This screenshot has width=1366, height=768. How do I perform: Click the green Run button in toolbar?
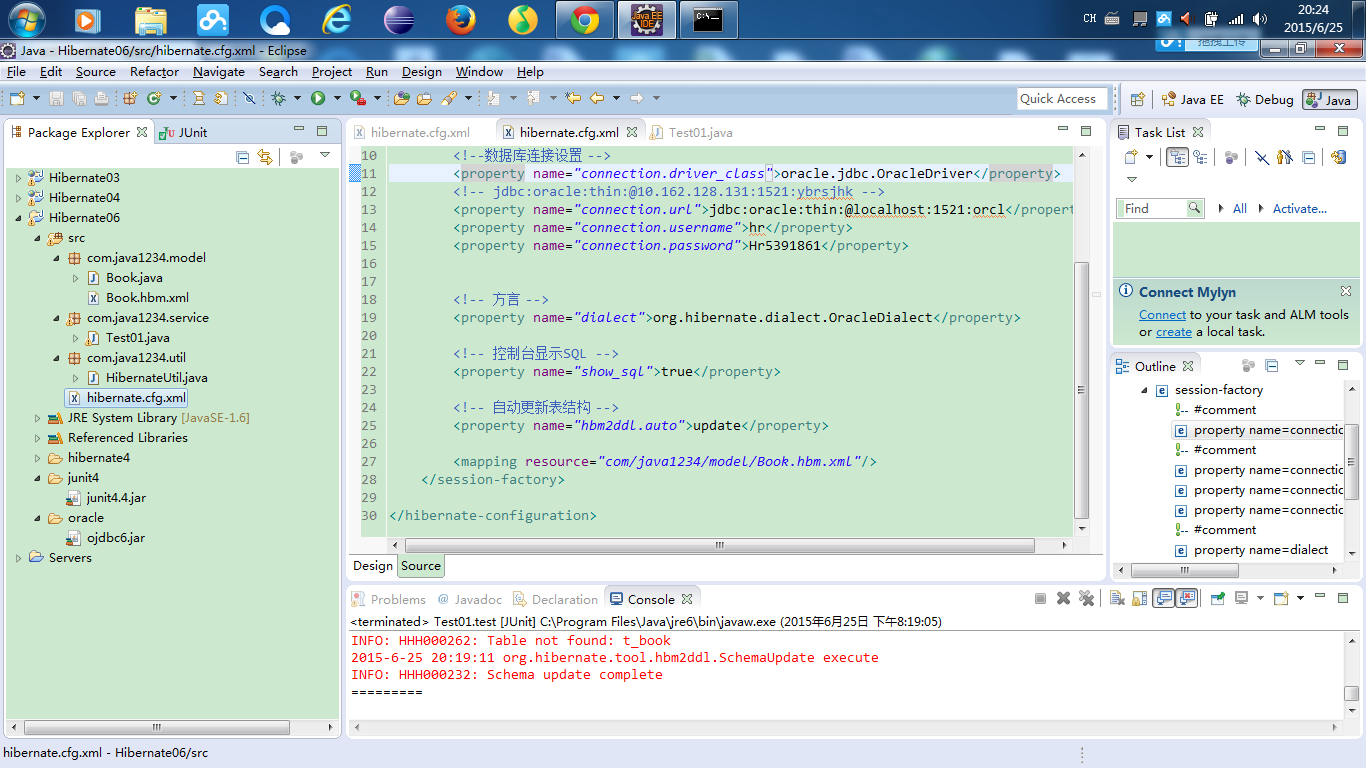click(318, 98)
